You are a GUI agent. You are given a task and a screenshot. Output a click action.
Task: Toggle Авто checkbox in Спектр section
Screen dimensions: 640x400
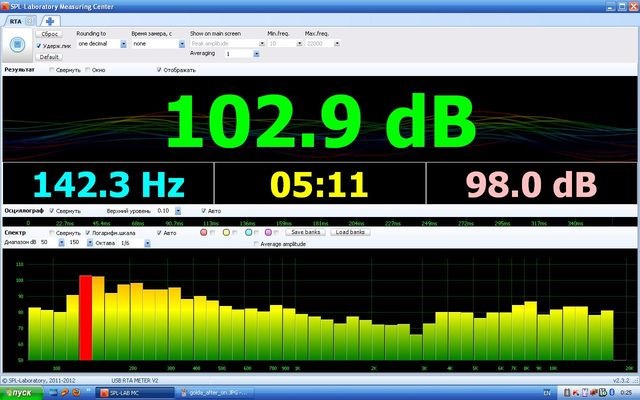159,233
